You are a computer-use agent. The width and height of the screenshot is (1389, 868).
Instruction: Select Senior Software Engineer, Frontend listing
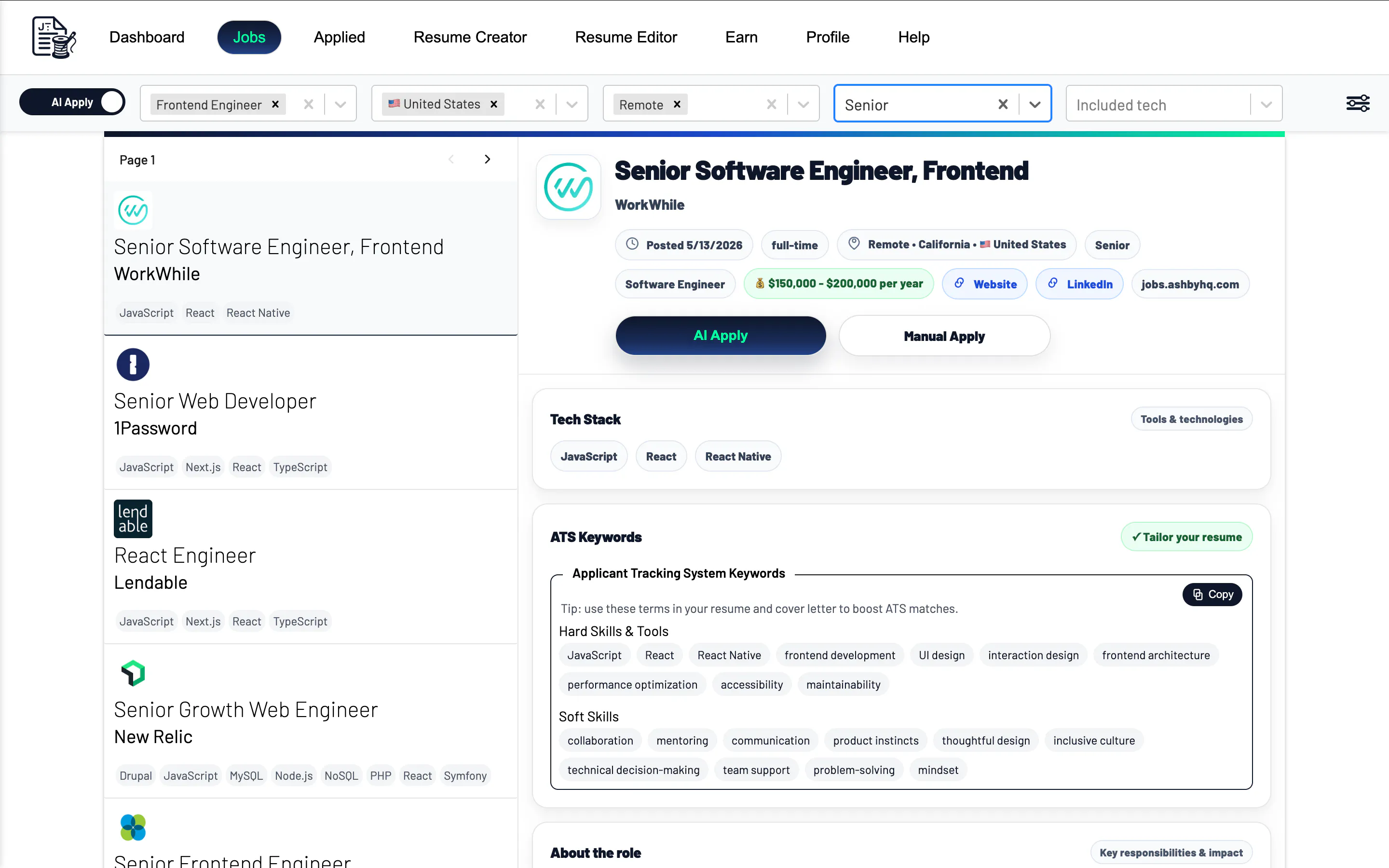click(311, 258)
